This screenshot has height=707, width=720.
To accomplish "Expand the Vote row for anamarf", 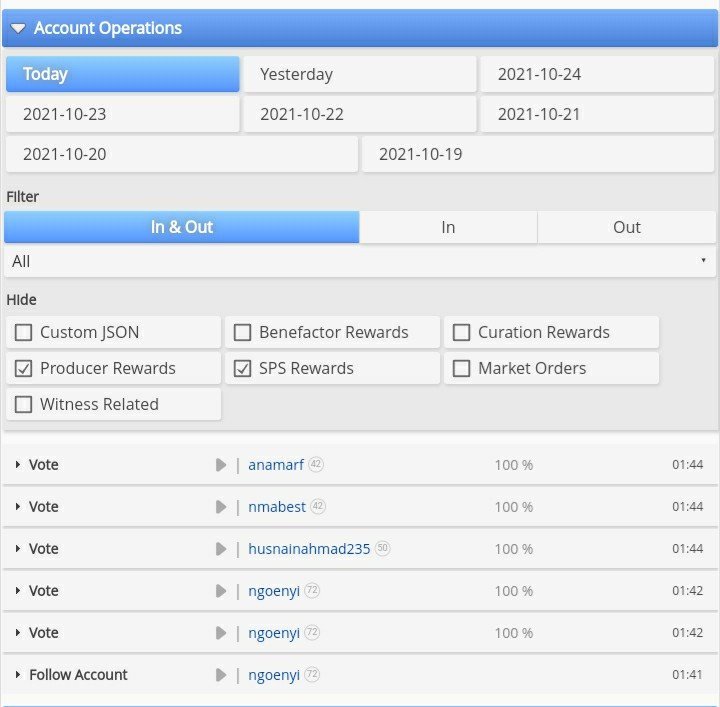I will point(17,465).
